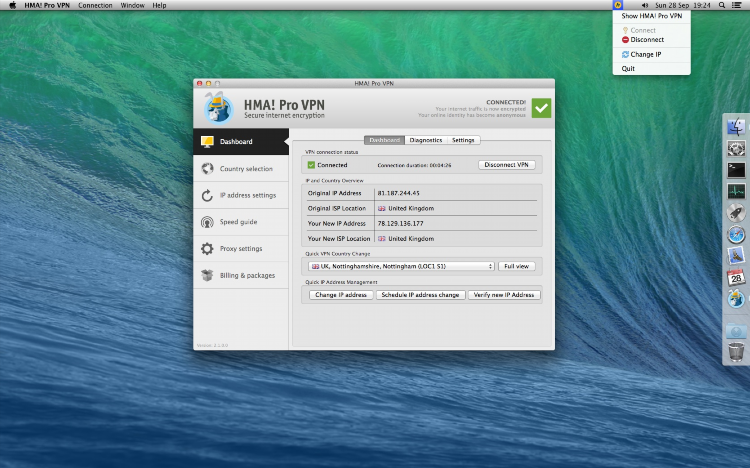
Task: Click the date and time Sun 28 Sep
Action: coord(683,5)
